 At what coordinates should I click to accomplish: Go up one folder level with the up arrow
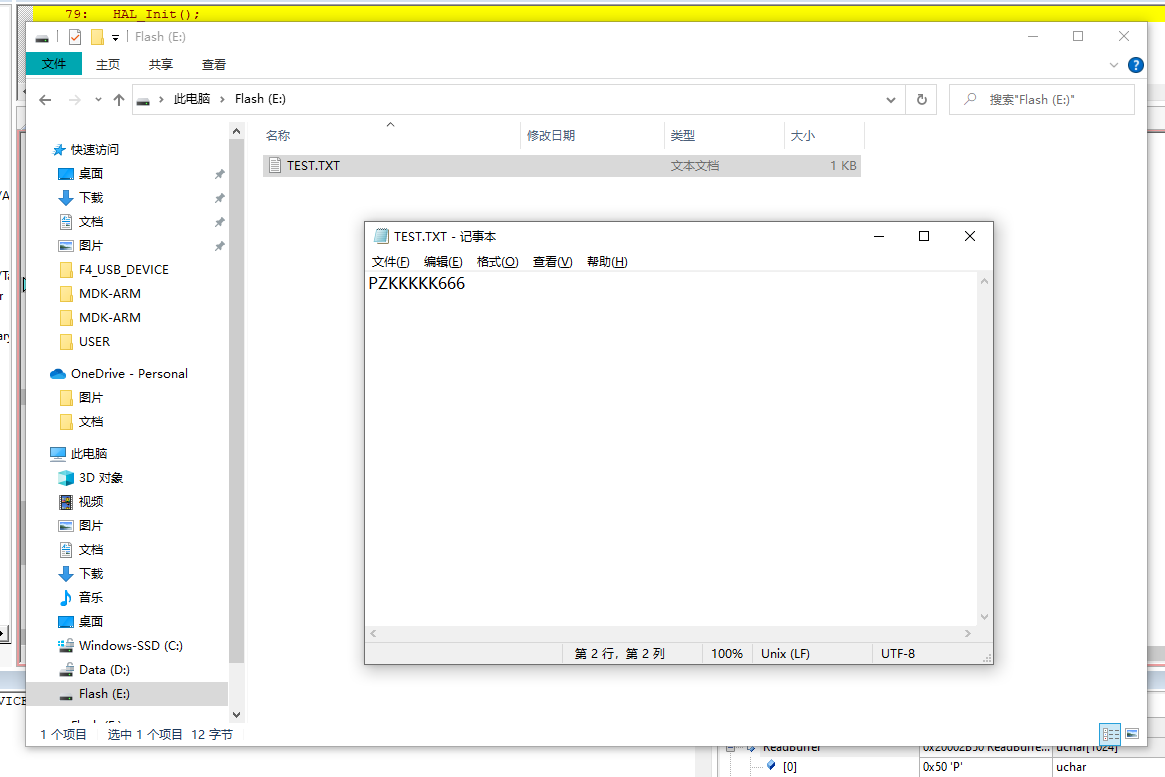pyautogui.click(x=119, y=100)
